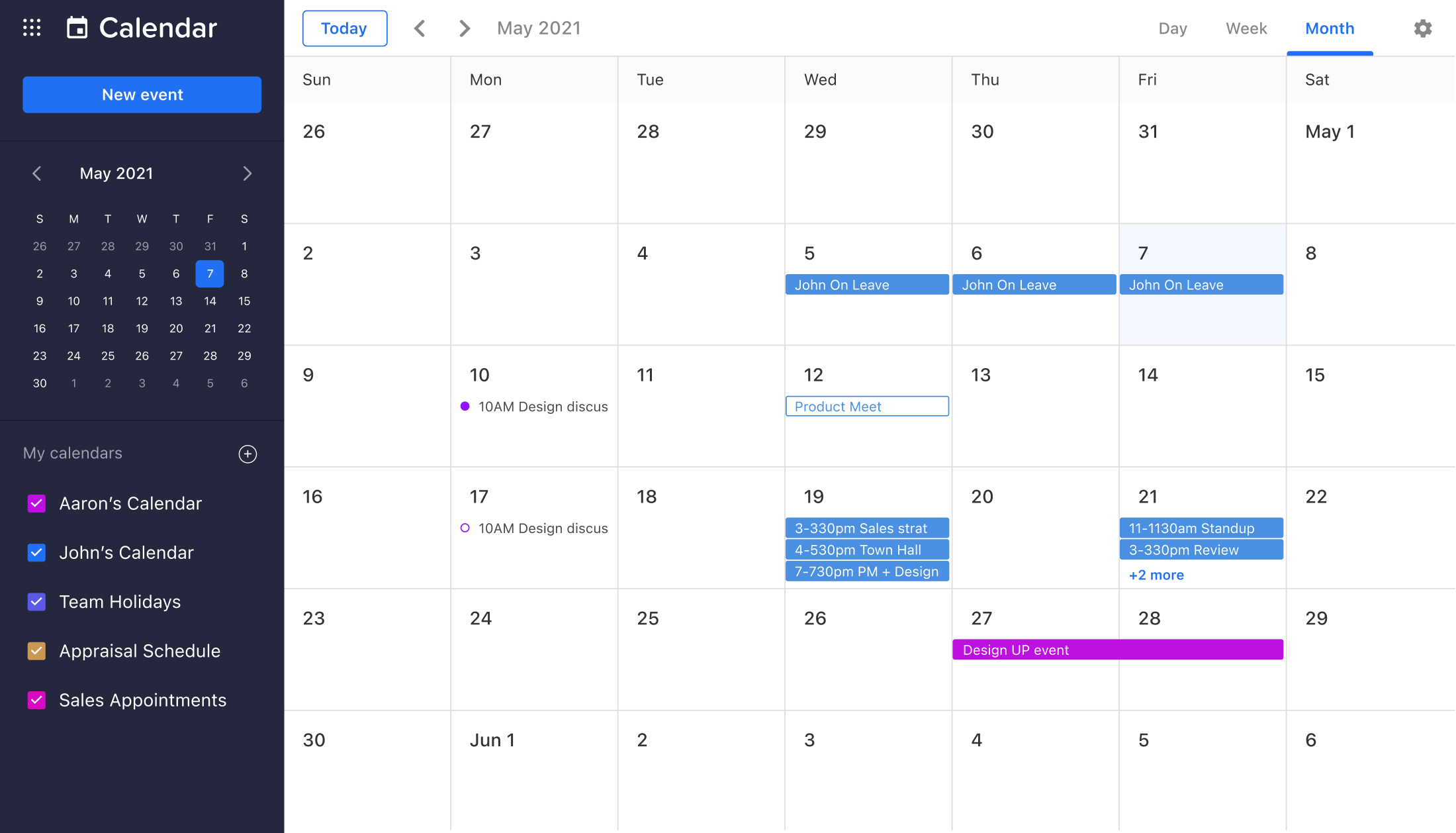Navigate to next month using forward arrow
The width and height of the screenshot is (1456, 833).
(463, 28)
